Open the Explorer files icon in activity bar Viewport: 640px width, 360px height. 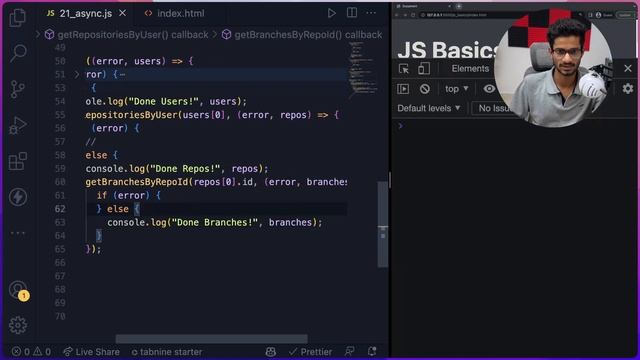[x=18, y=18]
